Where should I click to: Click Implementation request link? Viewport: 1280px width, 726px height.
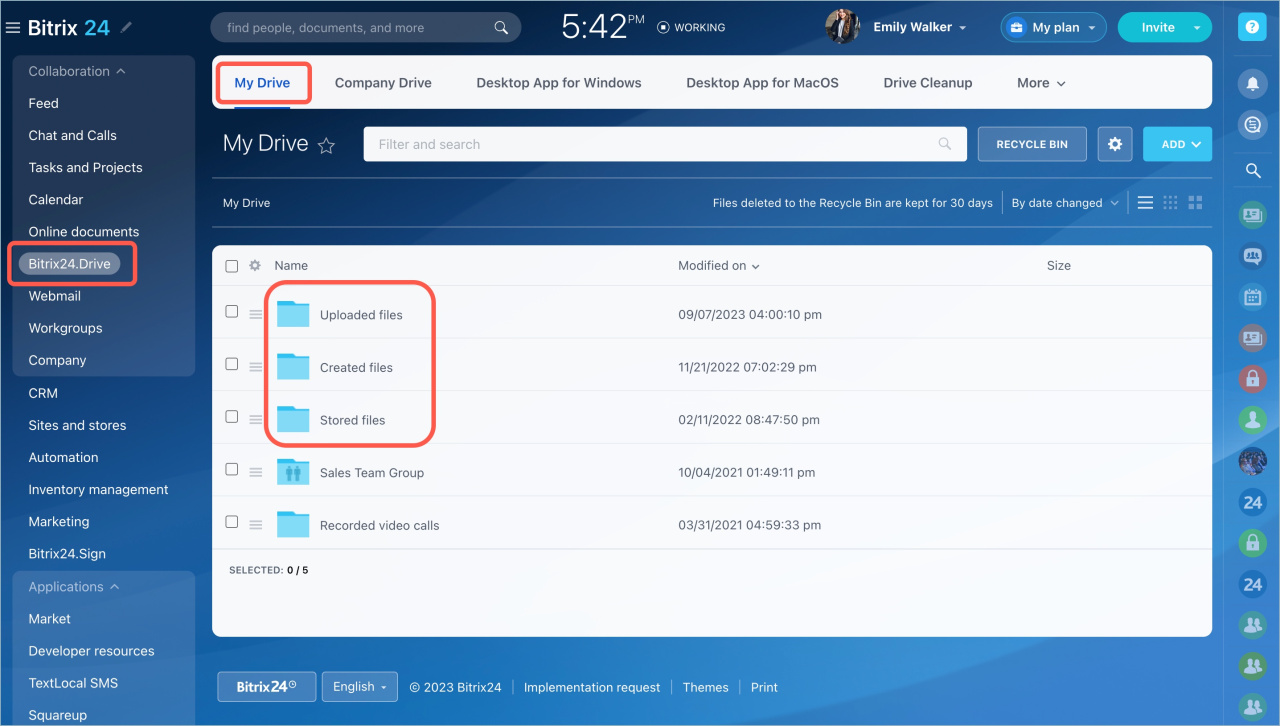[x=592, y=687]
